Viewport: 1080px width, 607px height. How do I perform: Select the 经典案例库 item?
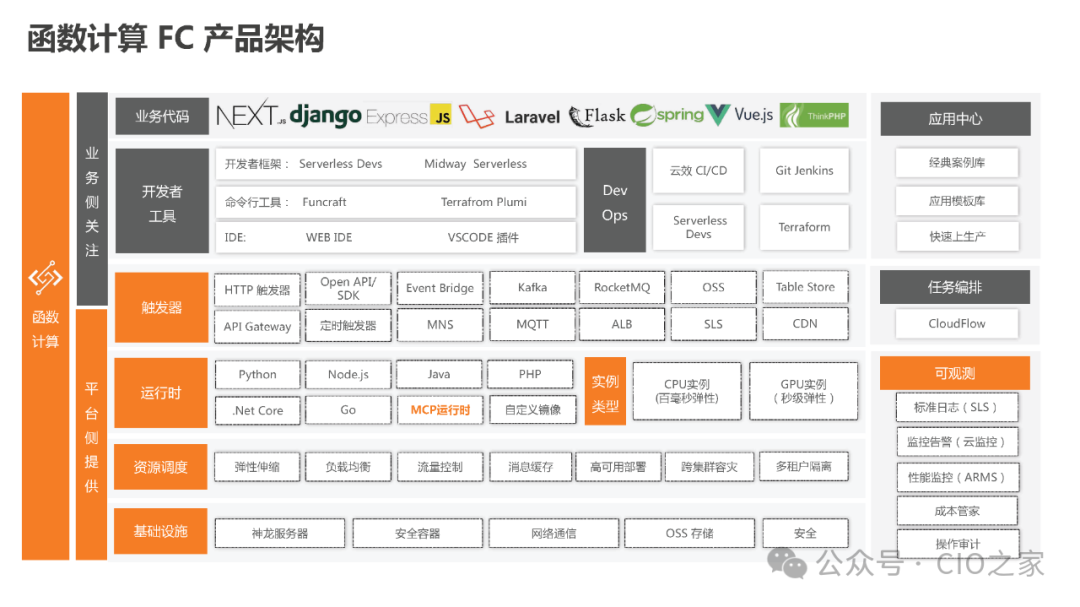[957, 163]
